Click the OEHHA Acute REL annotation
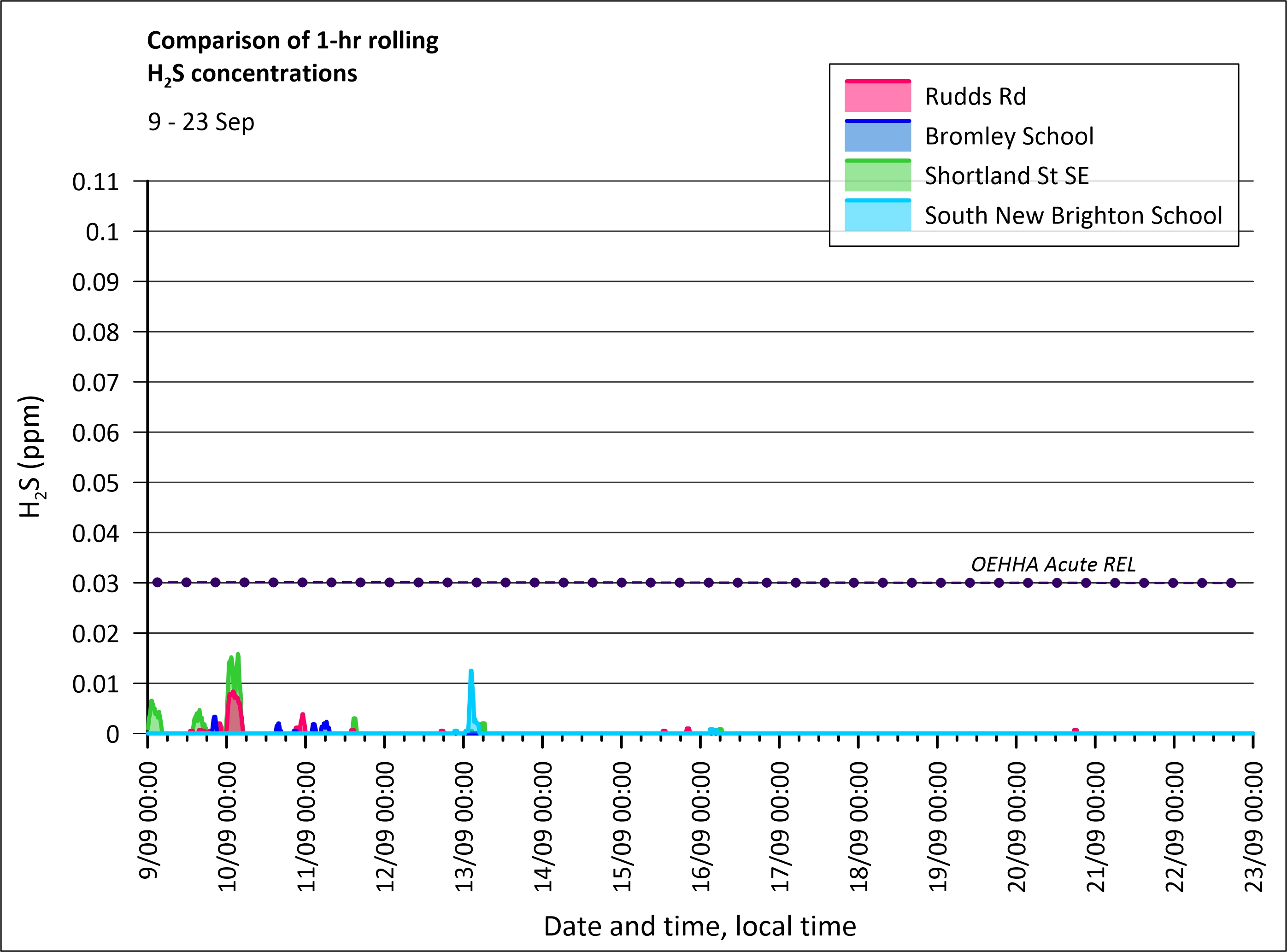The width and height of the screenshot is (1287, 952). (x=1053, y=564)
